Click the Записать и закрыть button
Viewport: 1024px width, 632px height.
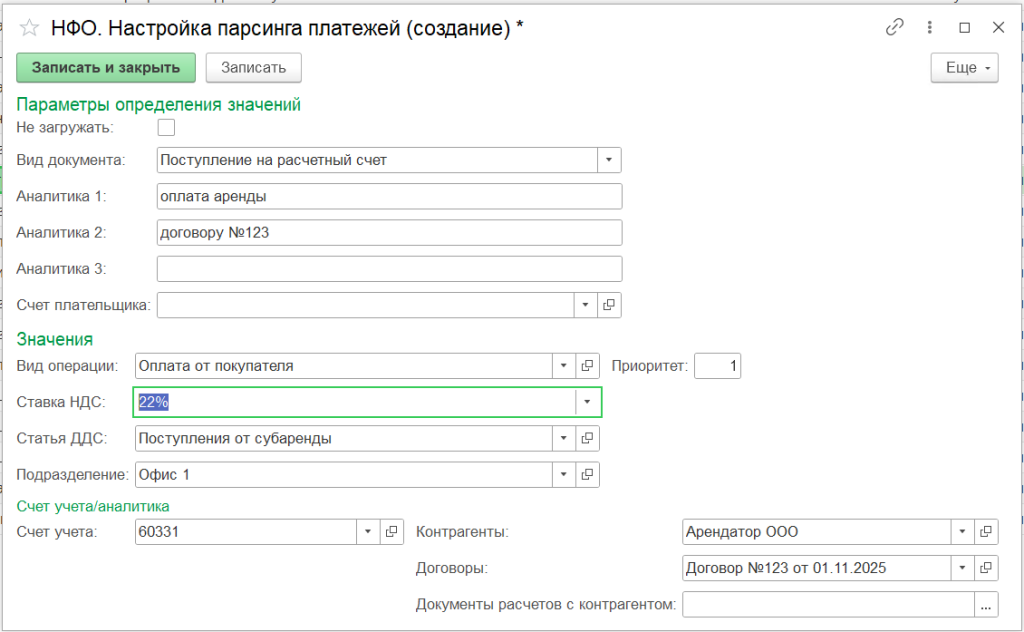coord(105,68)
